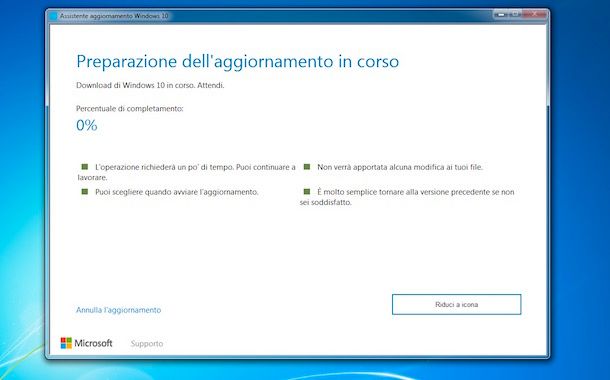The height and width of the screenshot is (380, 610).
Task: Click the Percentuale di completamento label
Action: 130,109
